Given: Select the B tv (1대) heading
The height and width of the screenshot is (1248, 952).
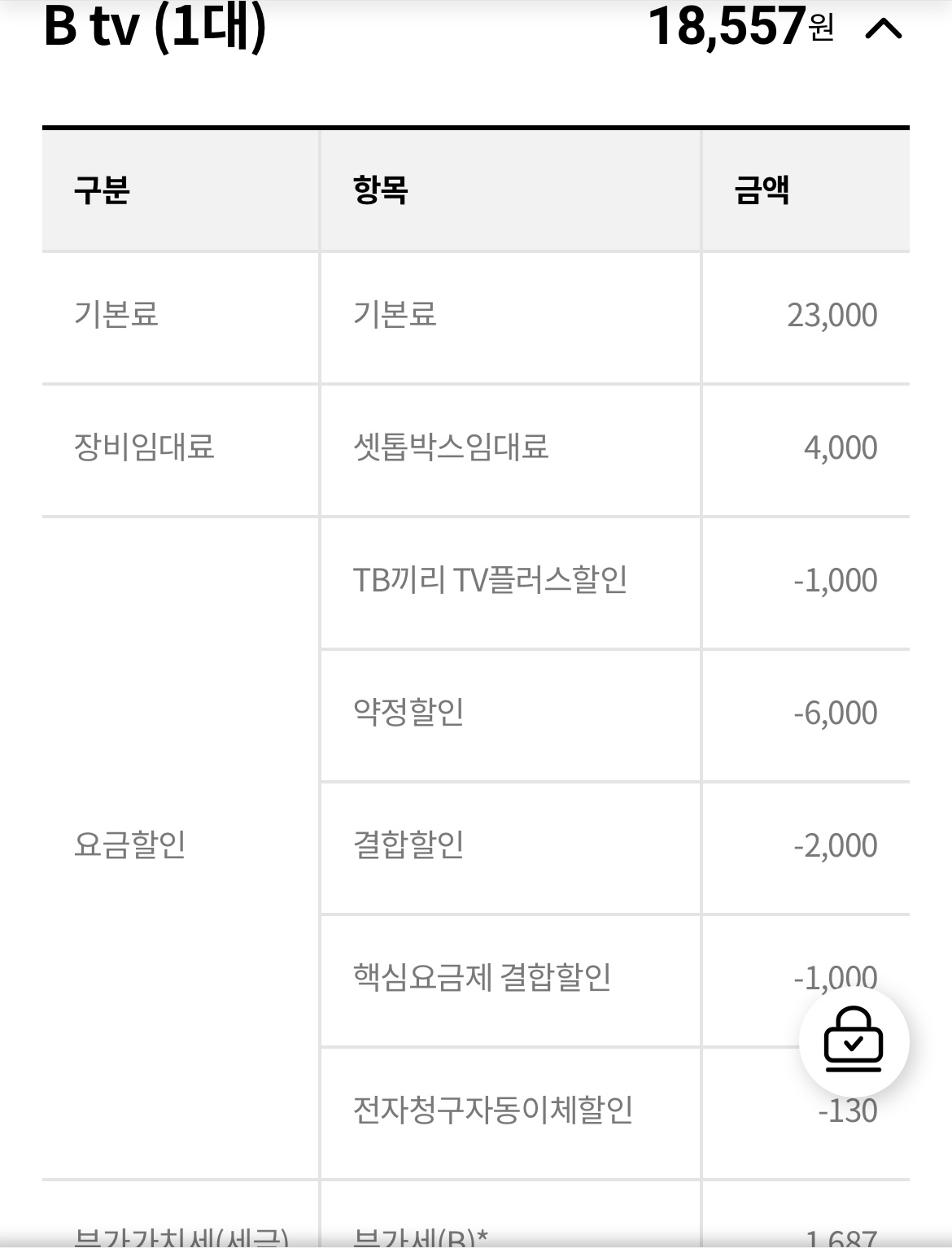Looking at the screenshot, I should click(155, 25).
